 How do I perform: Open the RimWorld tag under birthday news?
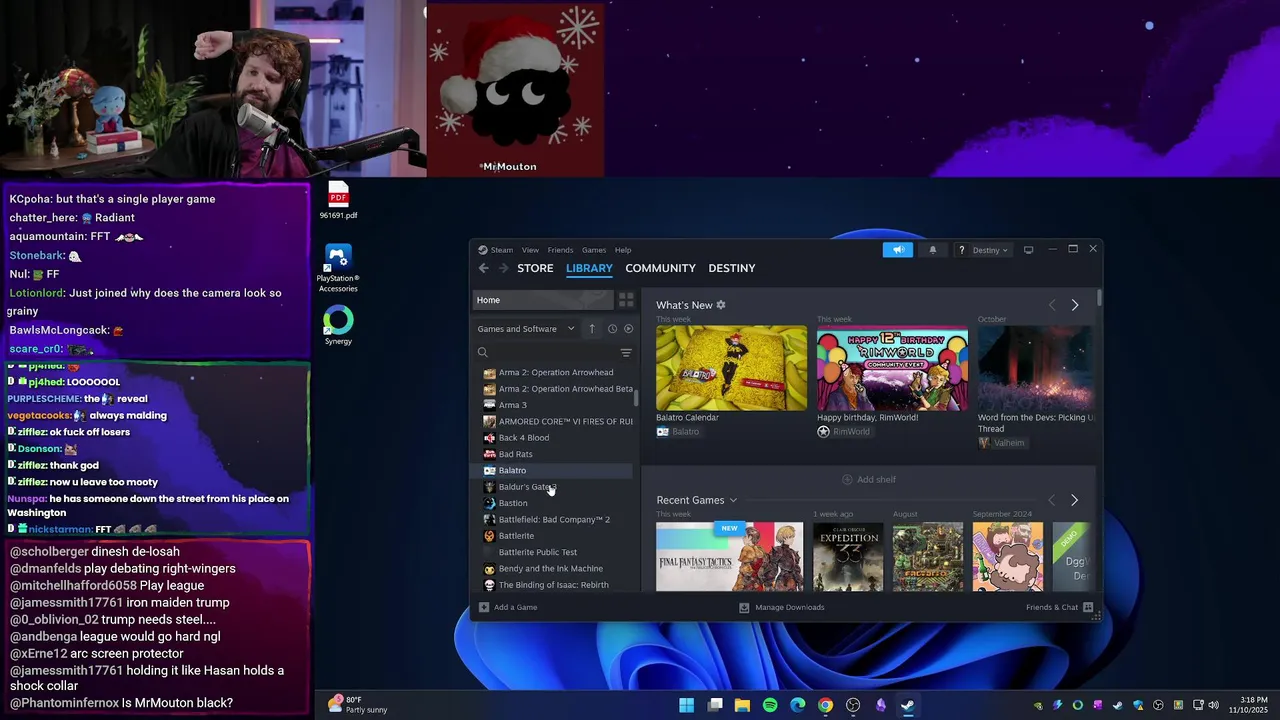point(844,432)
